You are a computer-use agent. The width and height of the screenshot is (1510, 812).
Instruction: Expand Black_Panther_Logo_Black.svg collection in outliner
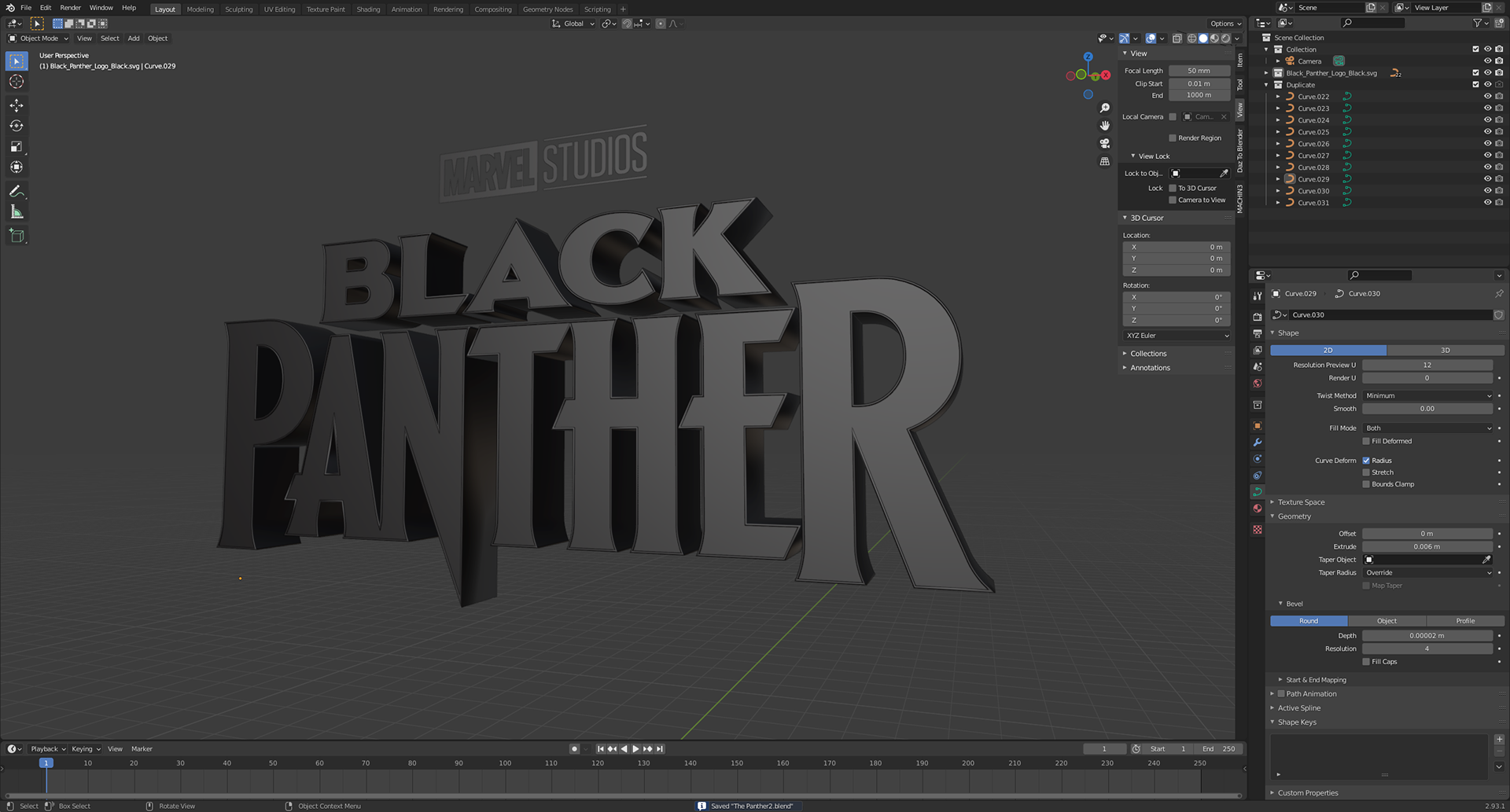[x=1266, y=73]
